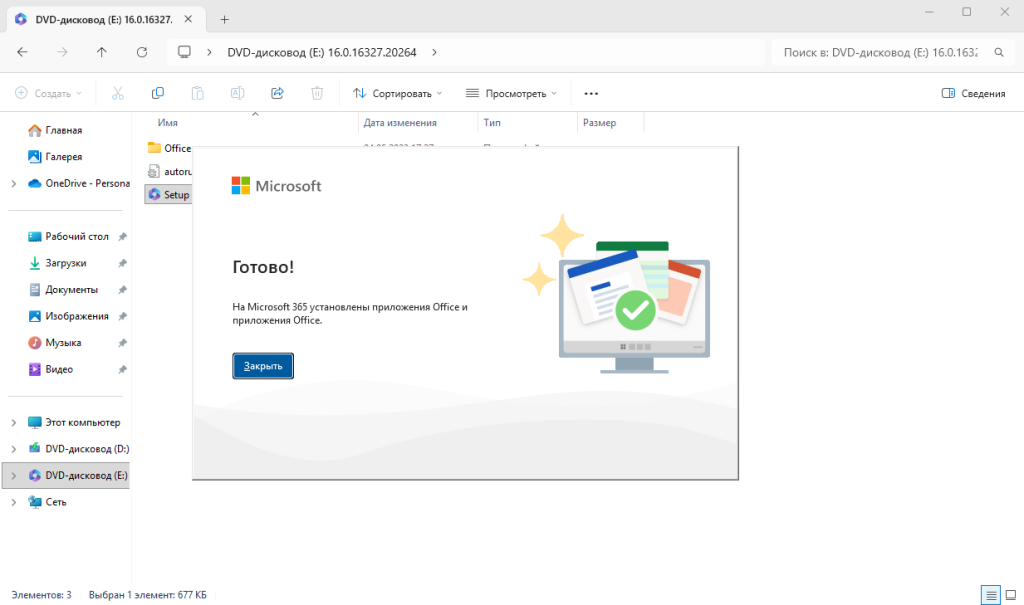Viewport: 1024px width, 605px height.
Task: Click the Paste clipboard icon
Action: click(x=197, y=93)
